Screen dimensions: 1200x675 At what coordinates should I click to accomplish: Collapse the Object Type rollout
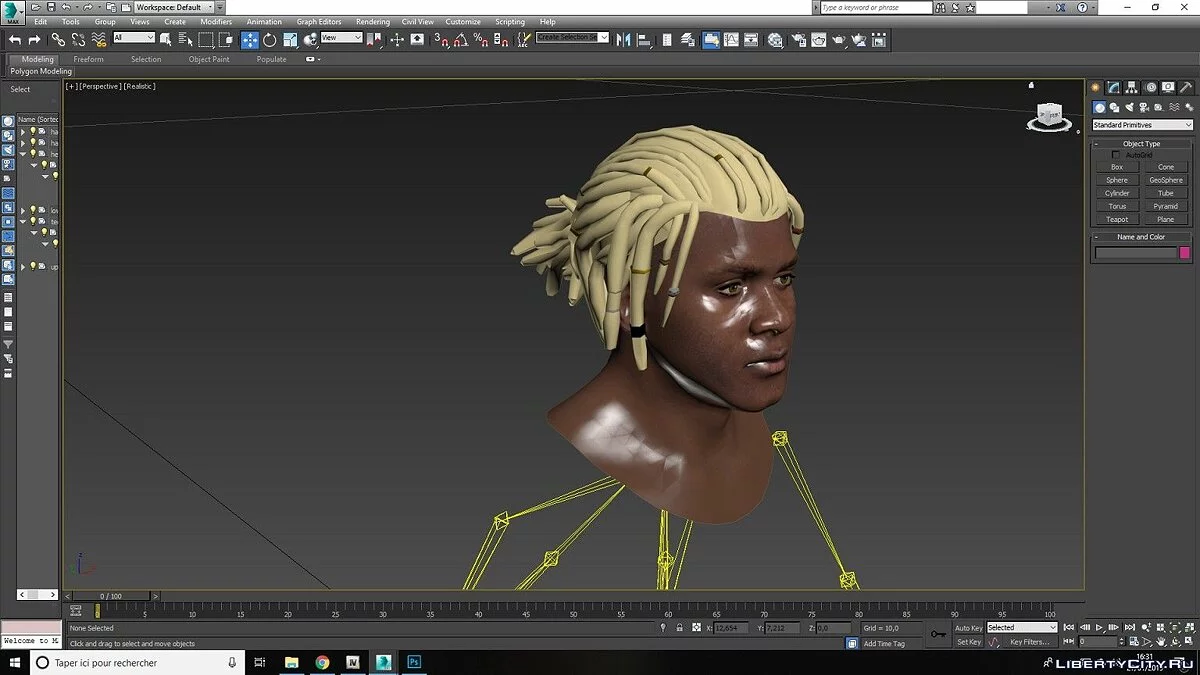coord(1141,144)
